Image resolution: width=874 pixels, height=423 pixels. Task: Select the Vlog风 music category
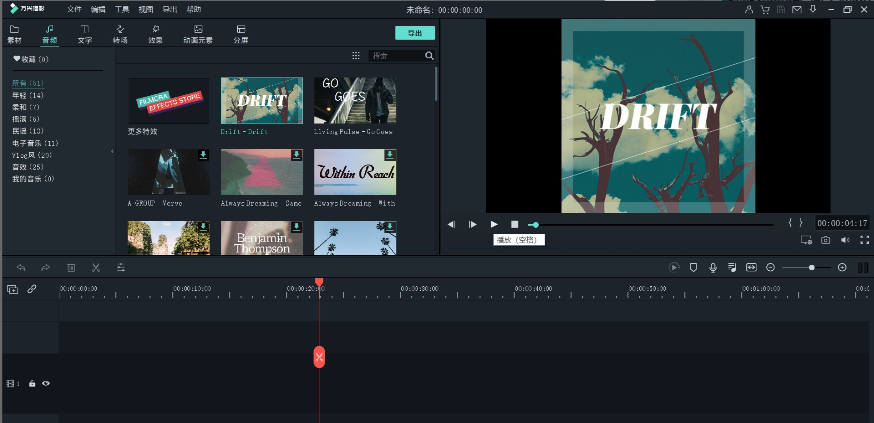32,155
